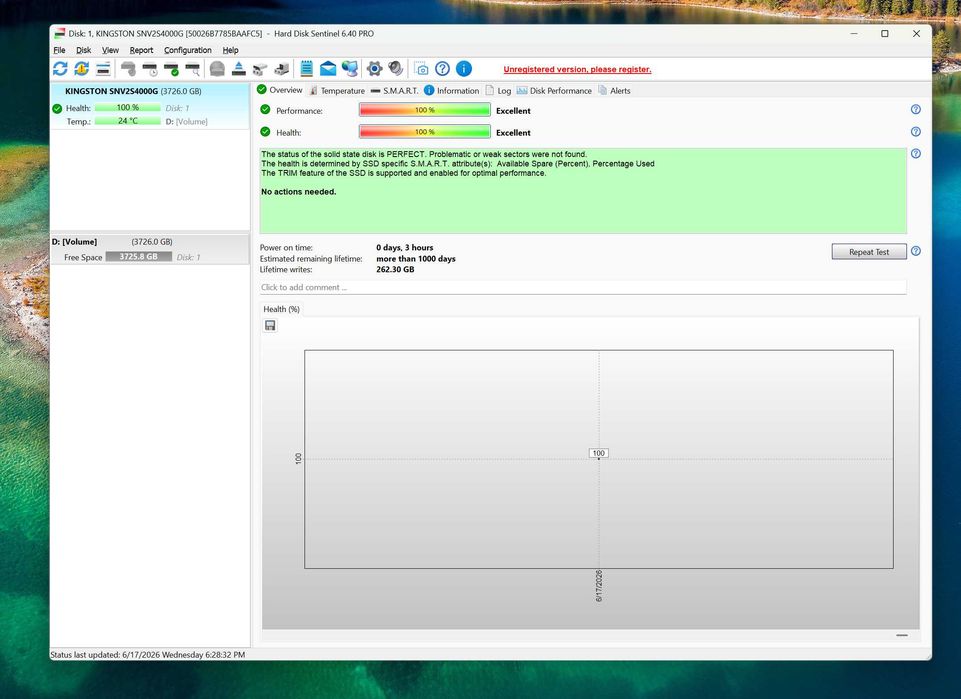Click the 'No actions needed.' status text

point(298,192)
